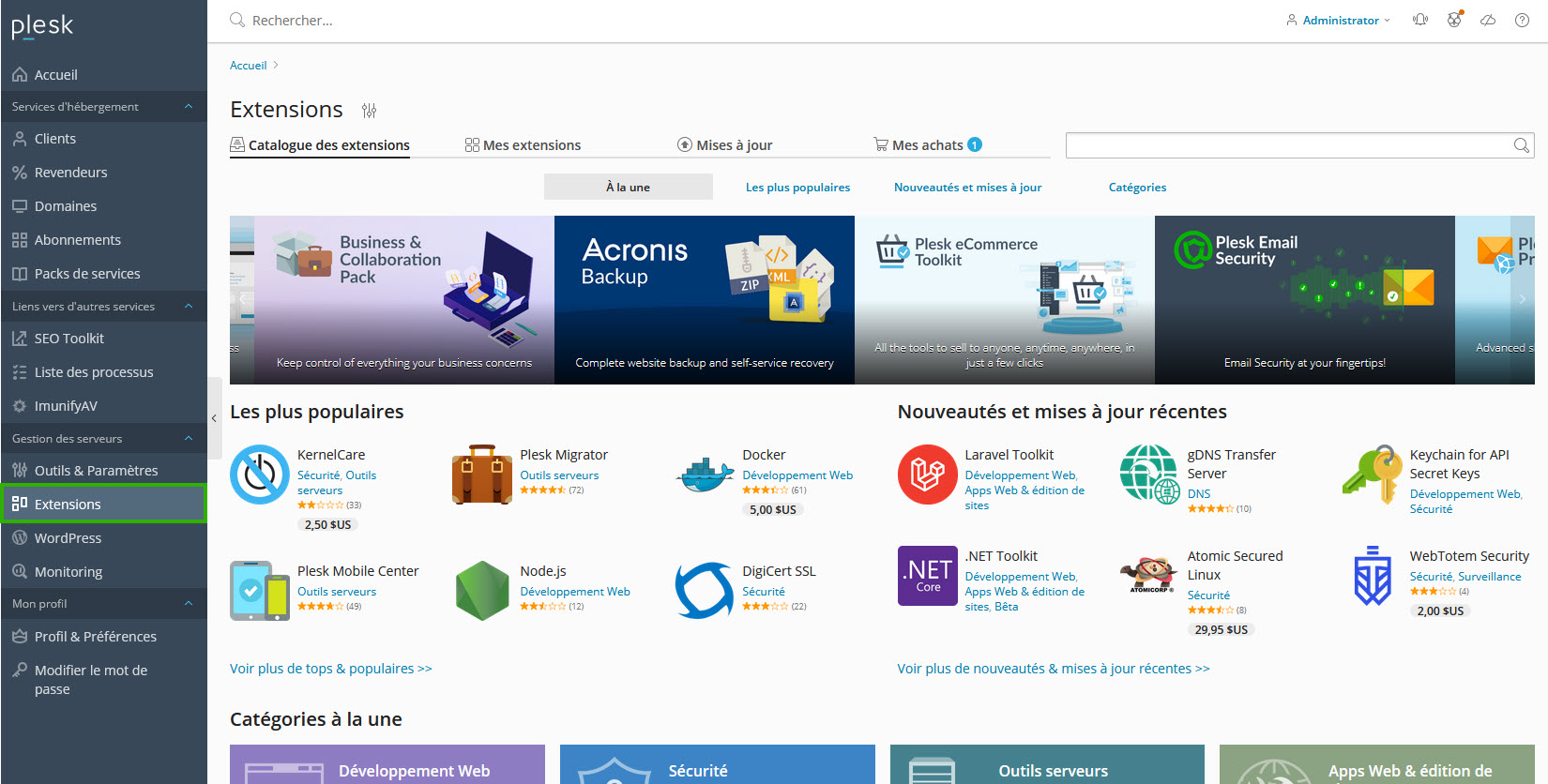1548x784 pixels.
Task: Click the search magnifier in extensions search box
Action: pos(1521,145)
